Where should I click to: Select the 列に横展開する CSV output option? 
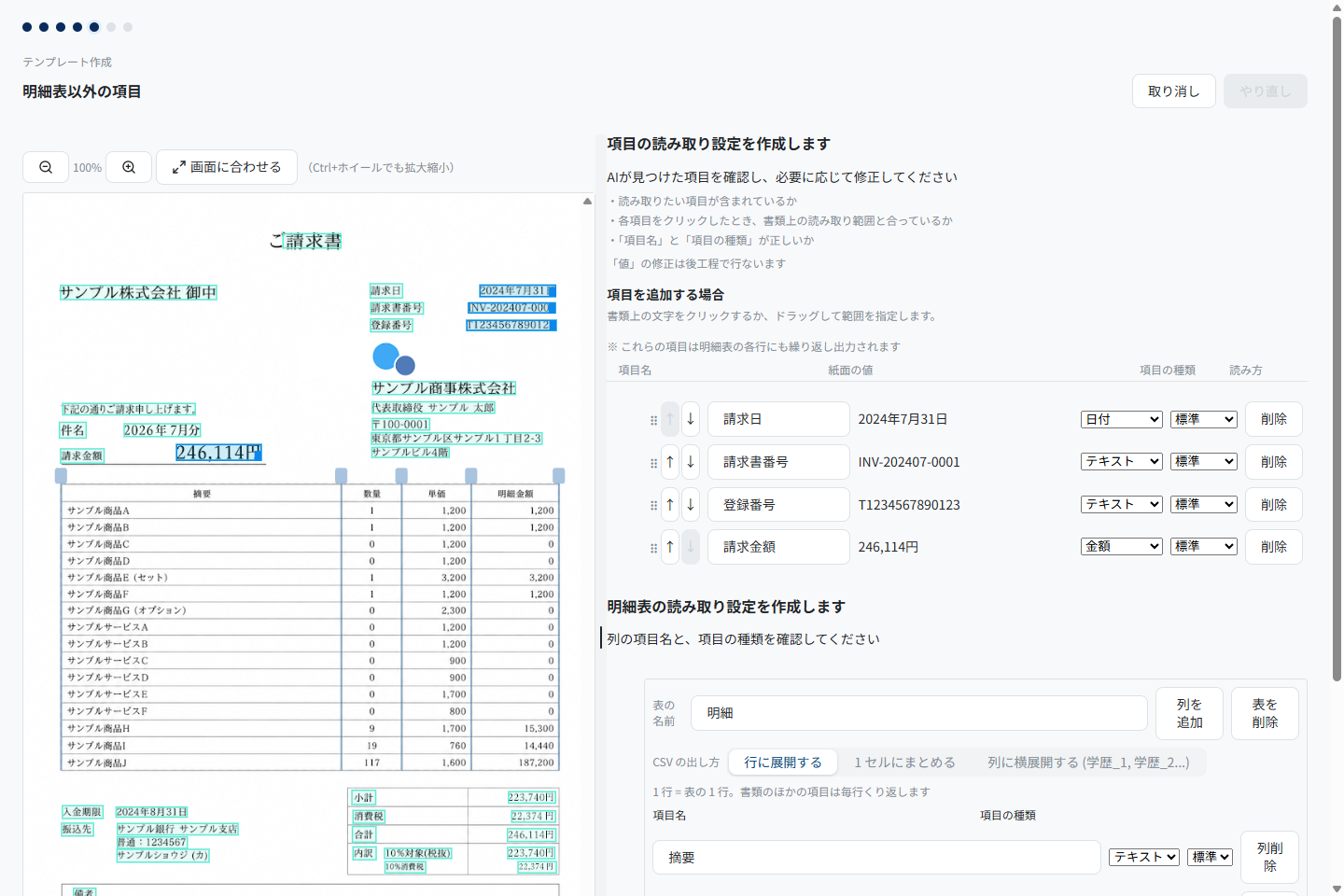(1088, 763)
